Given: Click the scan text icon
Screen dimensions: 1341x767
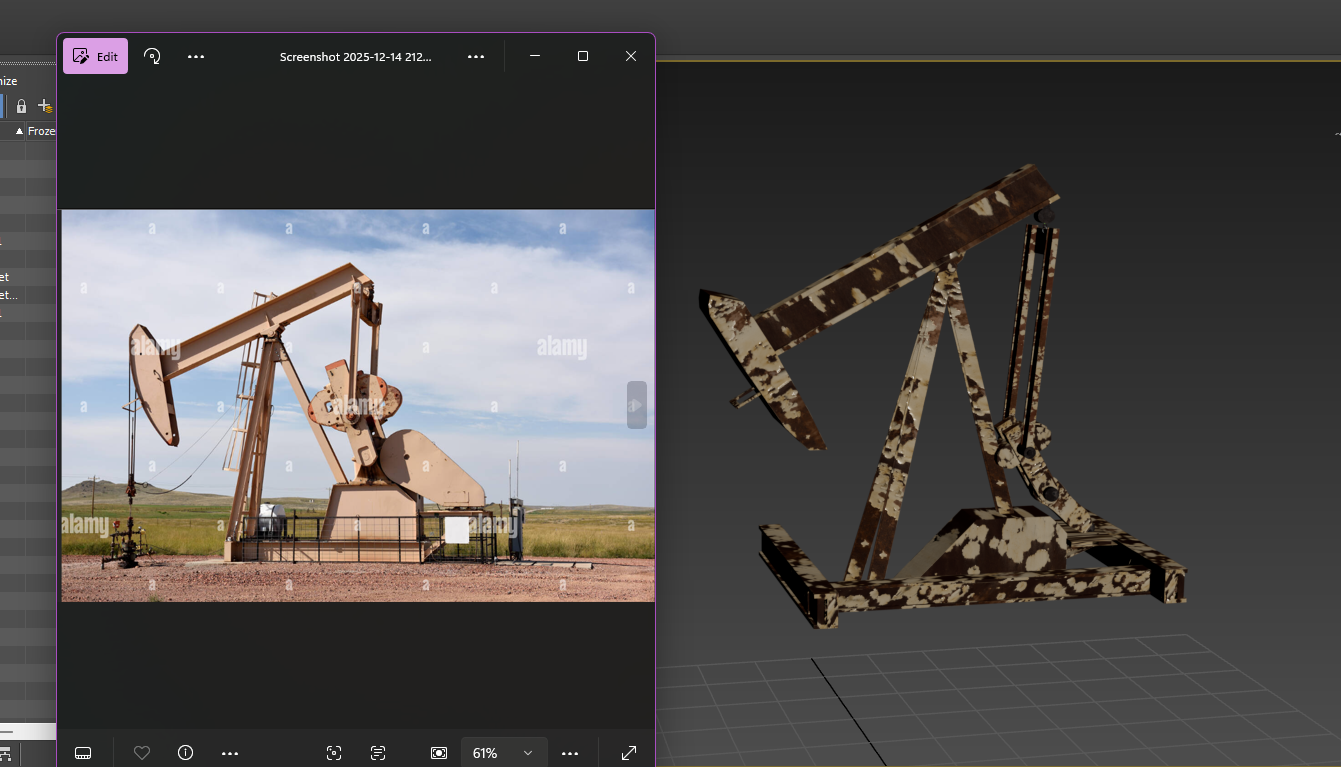Looking at the screenshot, I should click(x=378, y=753).
